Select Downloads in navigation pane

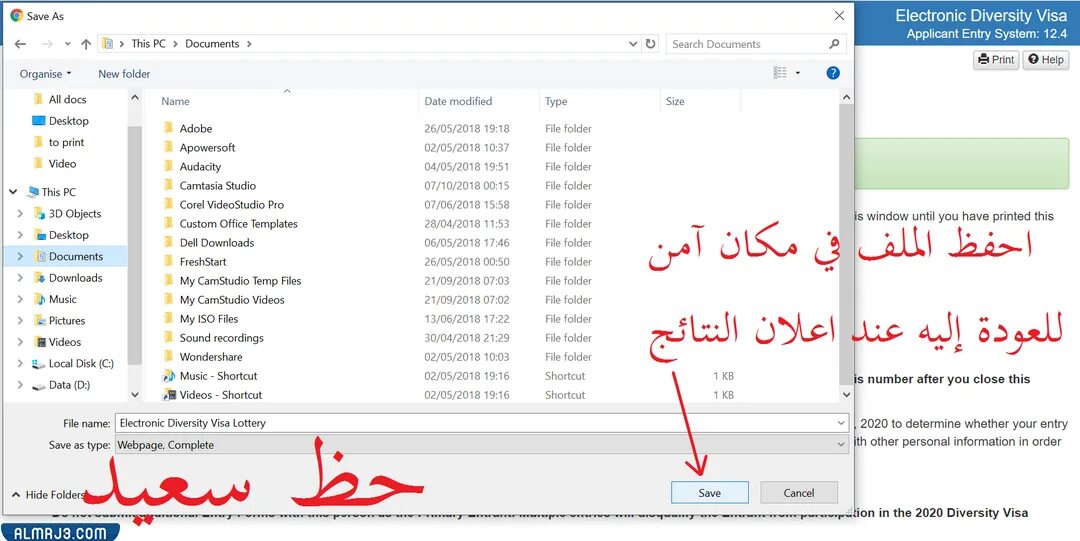(75, 278)
